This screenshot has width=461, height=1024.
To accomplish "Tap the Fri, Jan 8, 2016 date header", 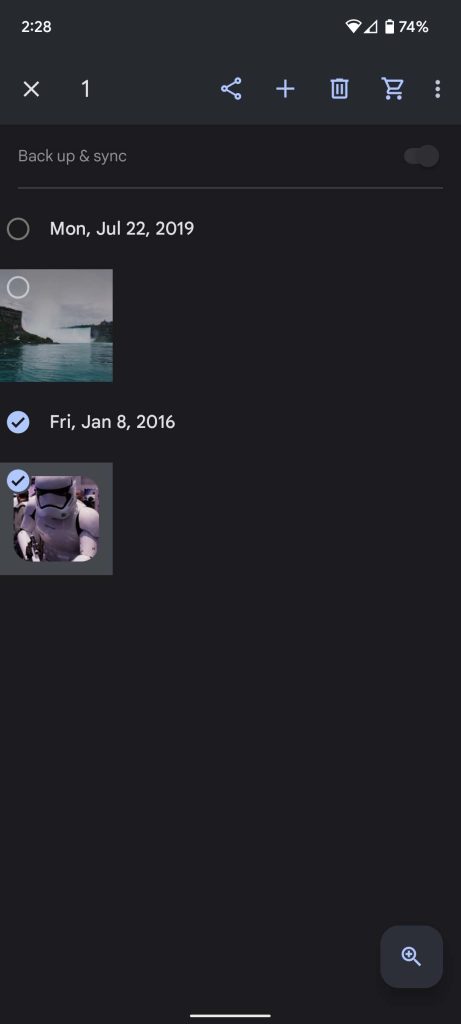I will tap(112, 422).
